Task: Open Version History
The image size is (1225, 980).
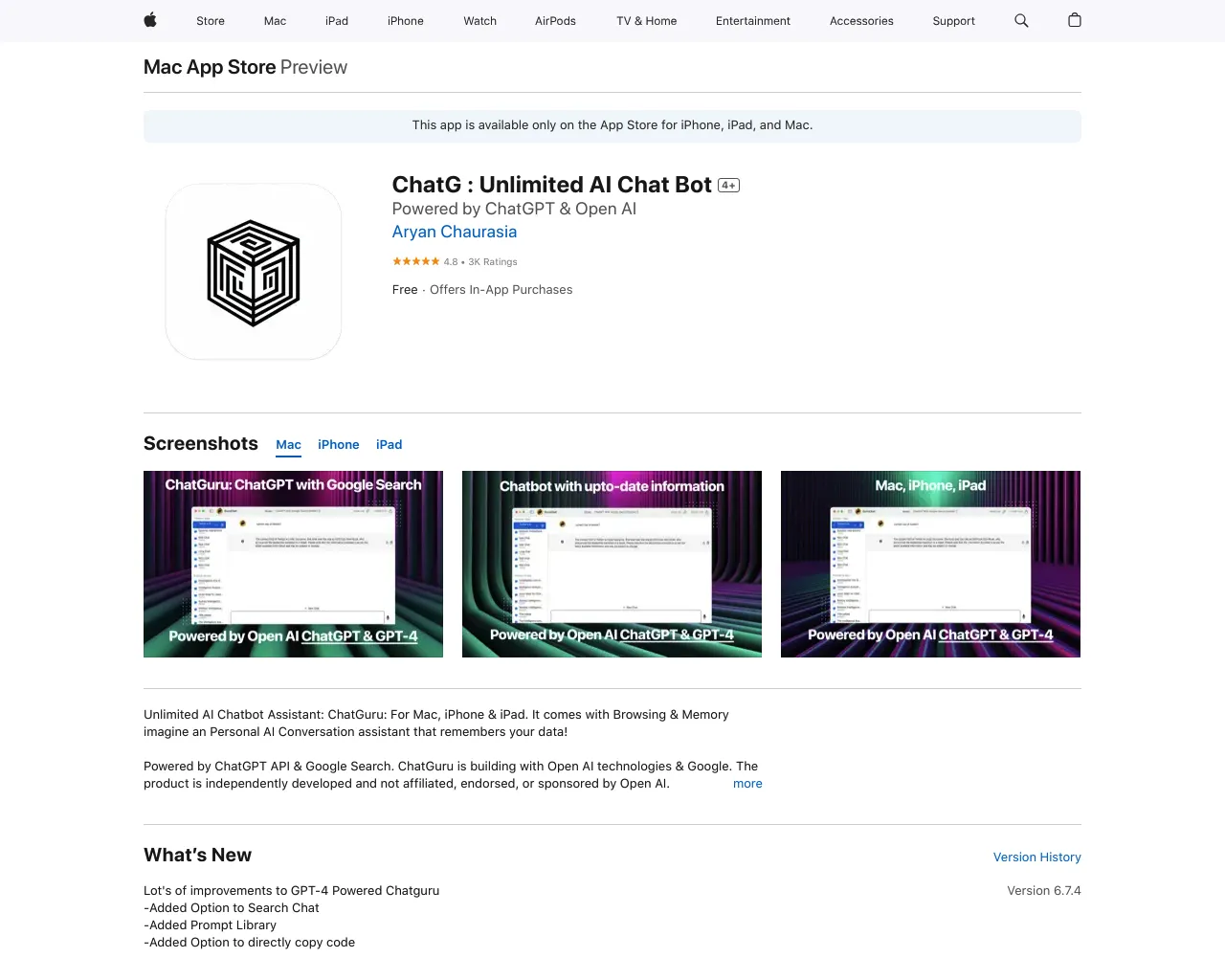Action: click(x=1036, y=857)
